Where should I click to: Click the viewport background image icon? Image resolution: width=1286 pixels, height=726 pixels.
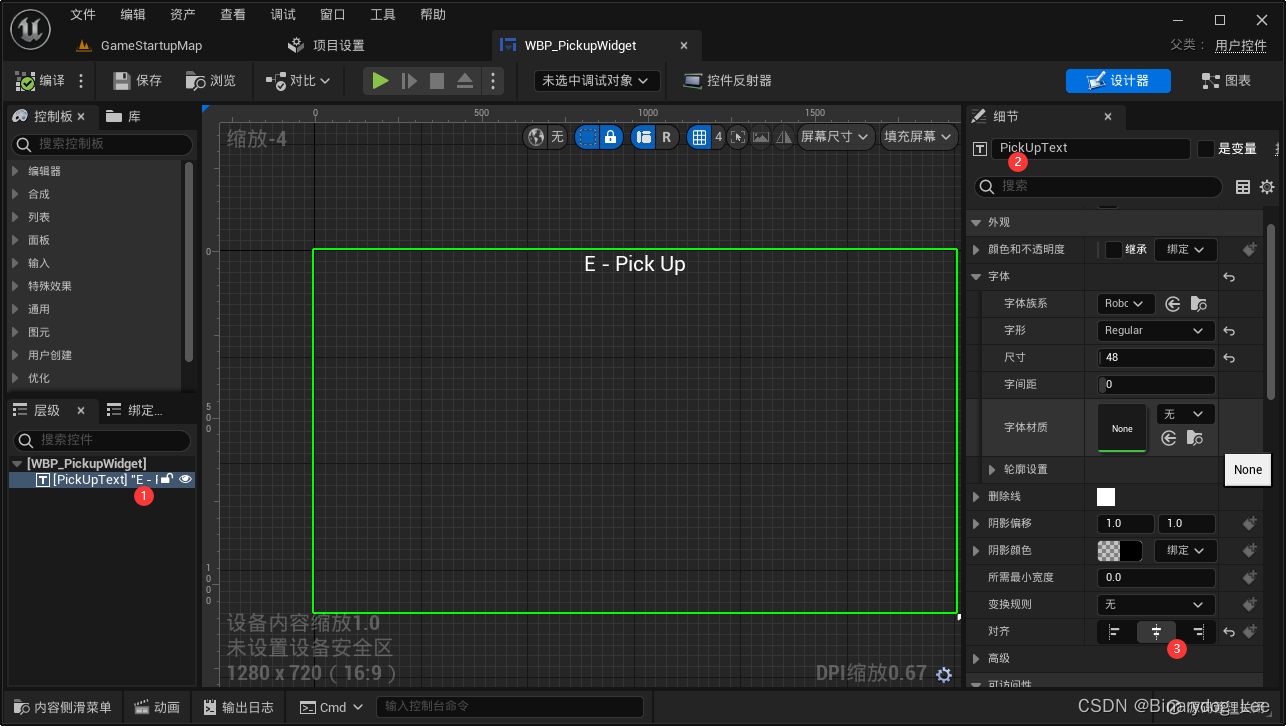pyautogui.click(x=761, y=137)
